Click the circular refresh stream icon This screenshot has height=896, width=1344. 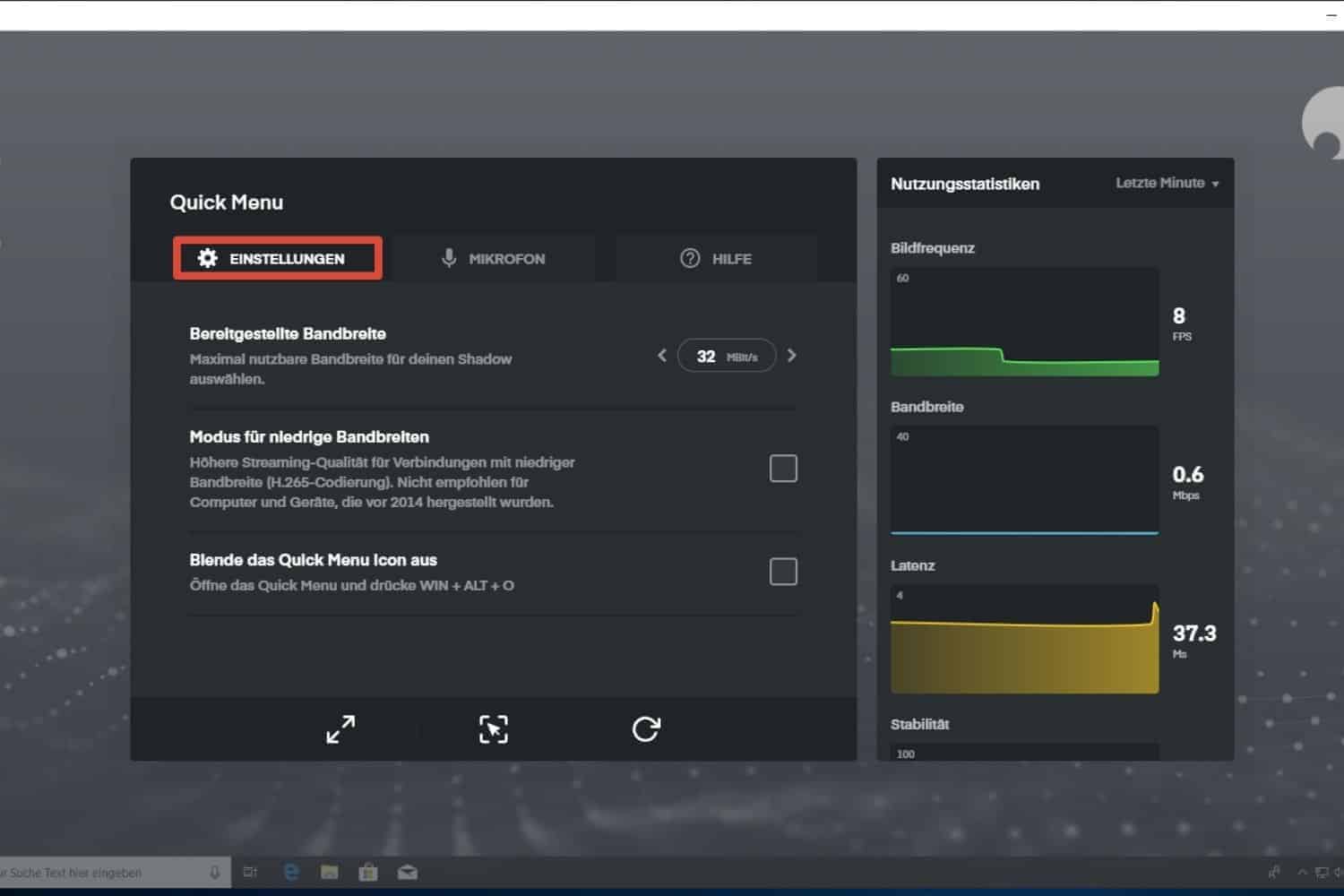[x=646, y=729]
